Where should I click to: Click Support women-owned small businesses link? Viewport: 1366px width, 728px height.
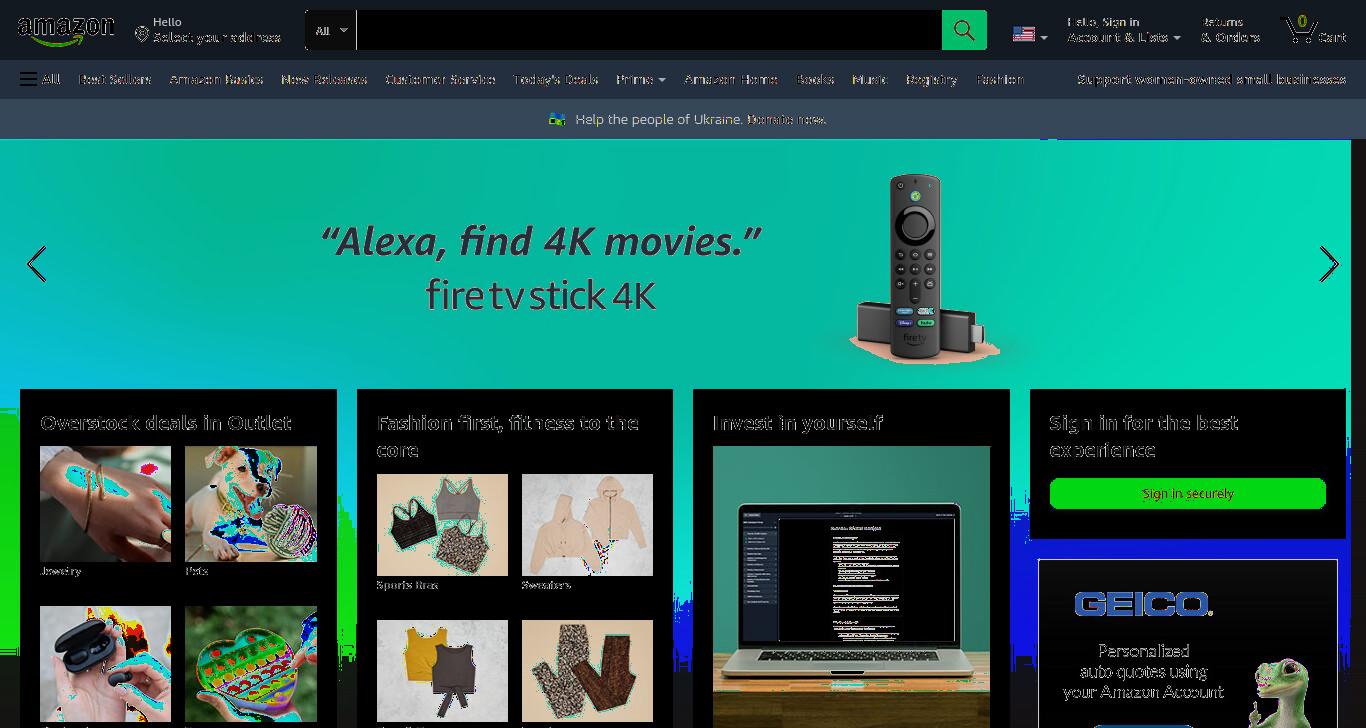1211,79
